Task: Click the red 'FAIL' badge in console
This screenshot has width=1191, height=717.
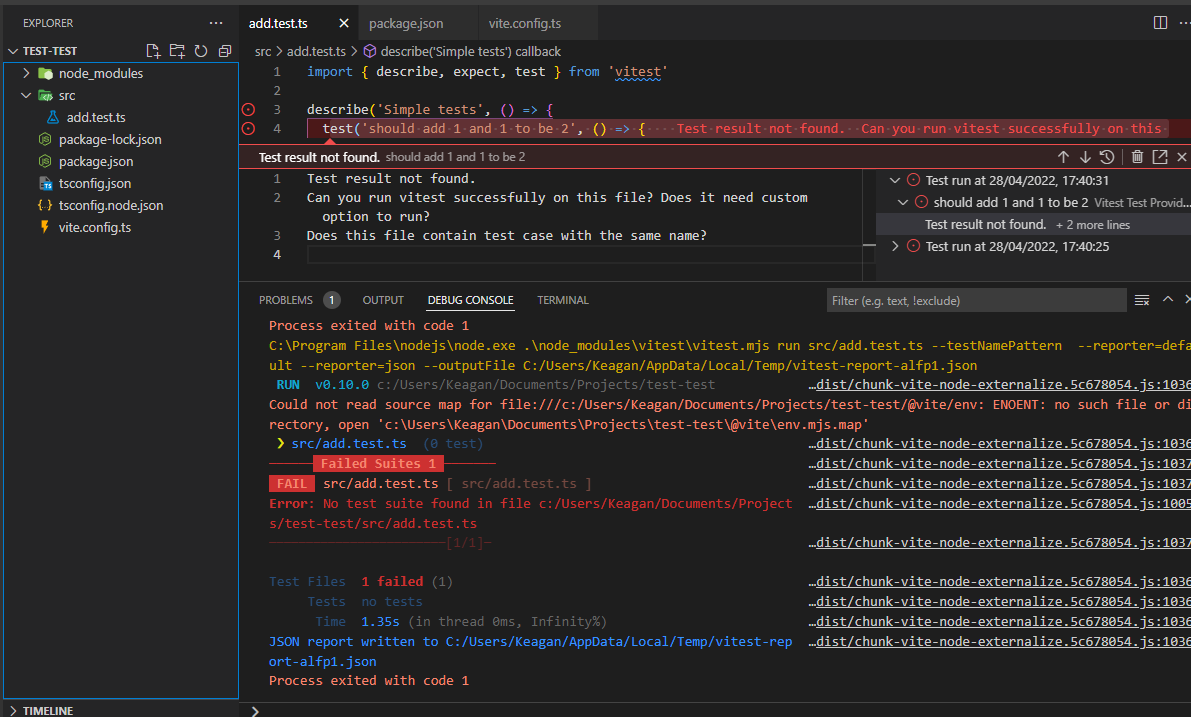Action: (292, 483)
